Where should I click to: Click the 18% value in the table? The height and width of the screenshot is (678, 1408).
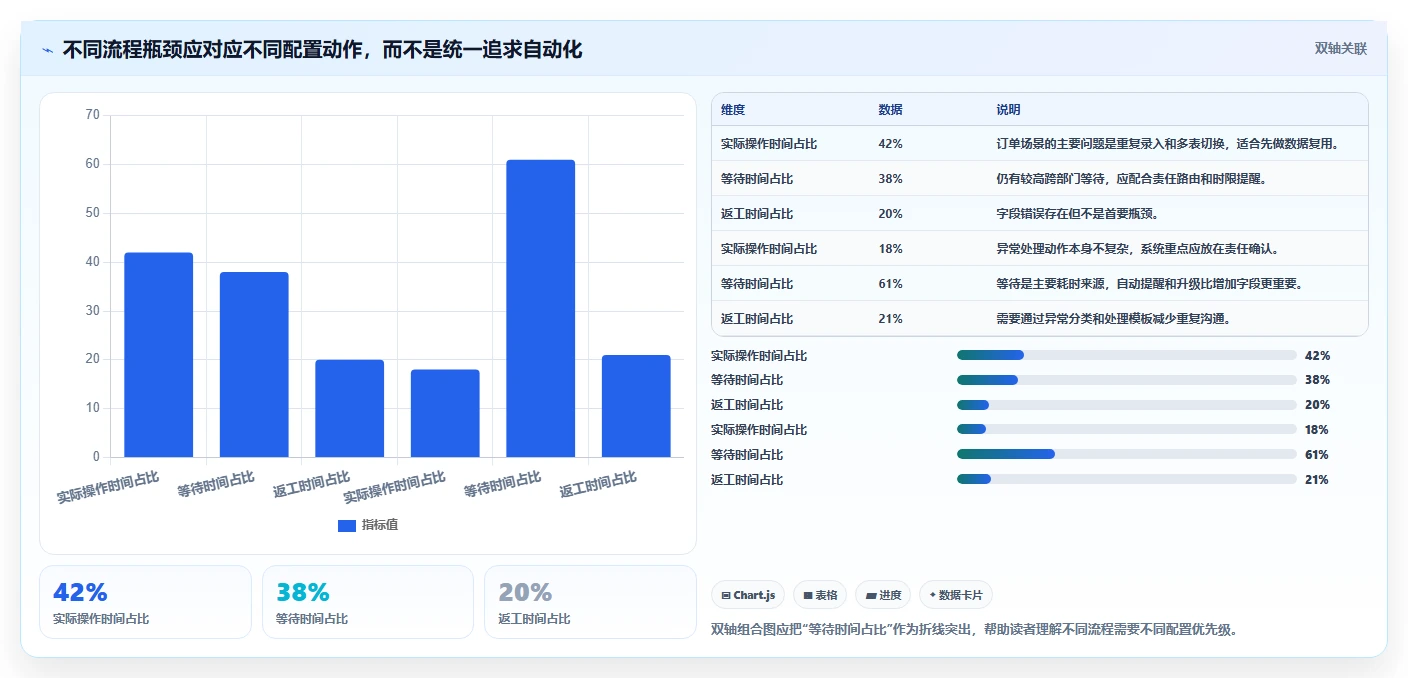click(x=890, y=249)
